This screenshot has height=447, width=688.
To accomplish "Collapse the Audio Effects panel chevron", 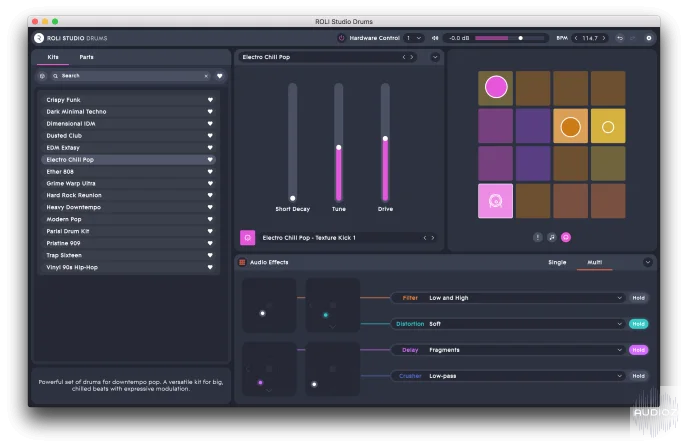I will pyautogui.click(x=648, y=262).
